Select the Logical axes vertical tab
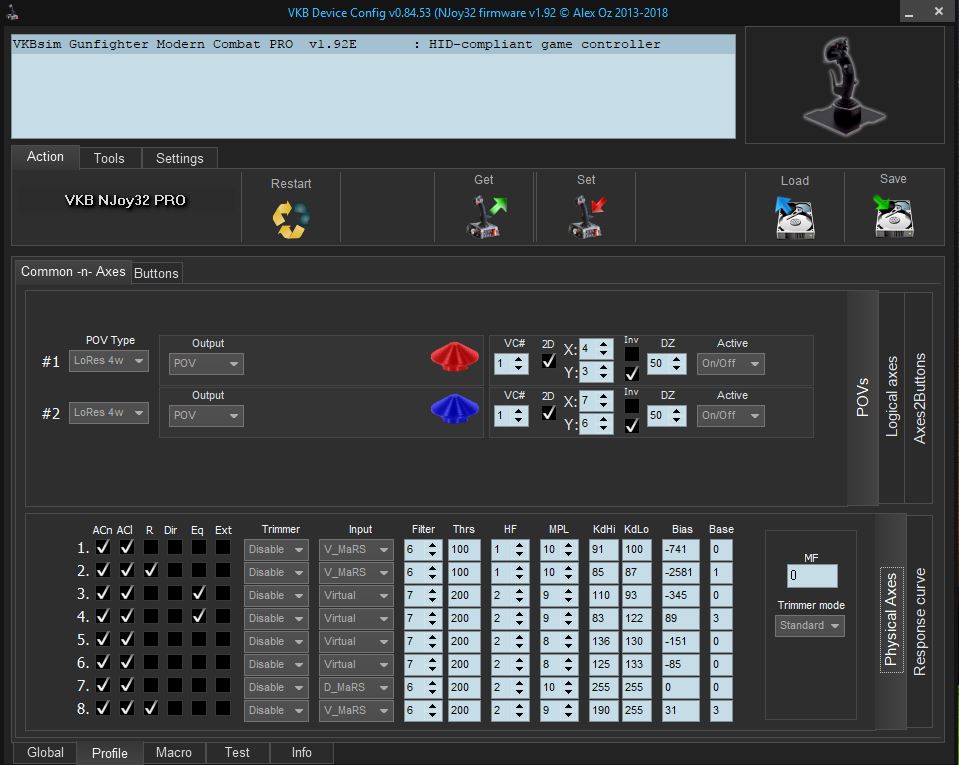This screenshot has height=765, width=959. [892, 397]
